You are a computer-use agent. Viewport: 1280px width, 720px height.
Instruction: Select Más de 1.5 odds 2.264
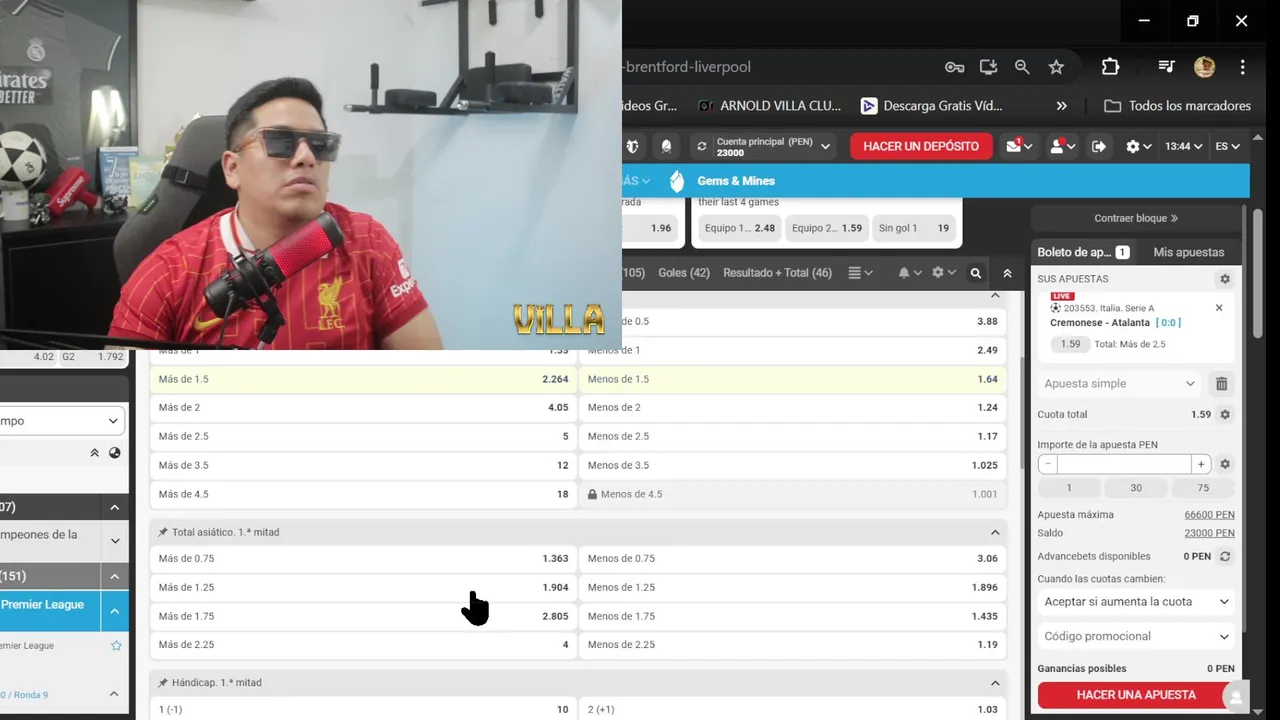pyautogui.click(x=363, y=379)
